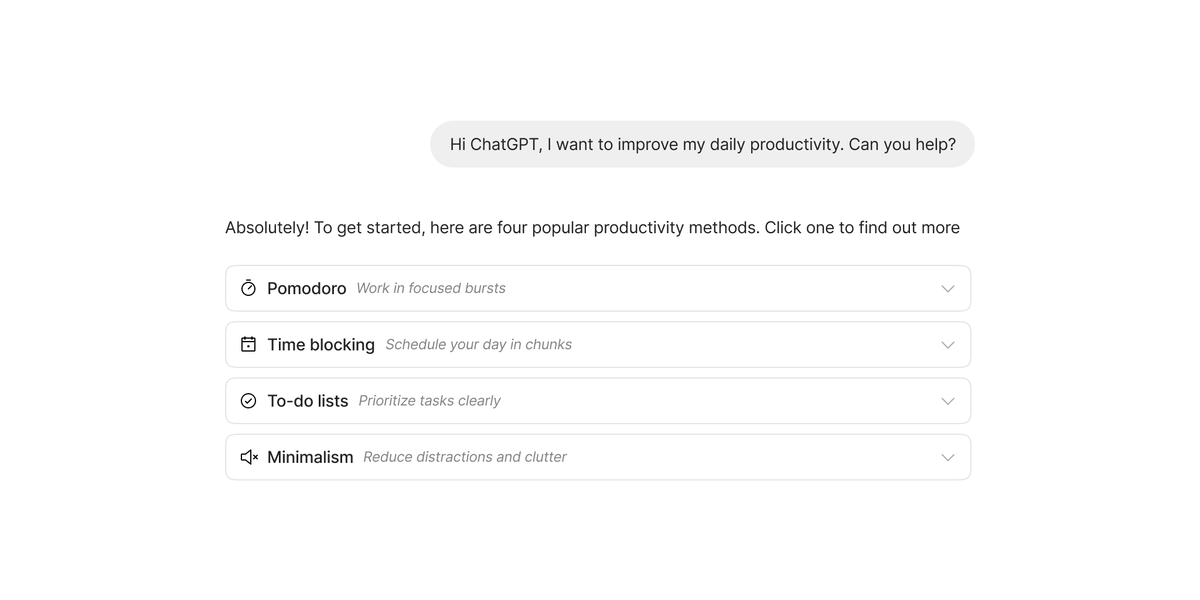Click the Pomodoro stopwatch icon
The image size is (1200, 600).
coord(249,288)
